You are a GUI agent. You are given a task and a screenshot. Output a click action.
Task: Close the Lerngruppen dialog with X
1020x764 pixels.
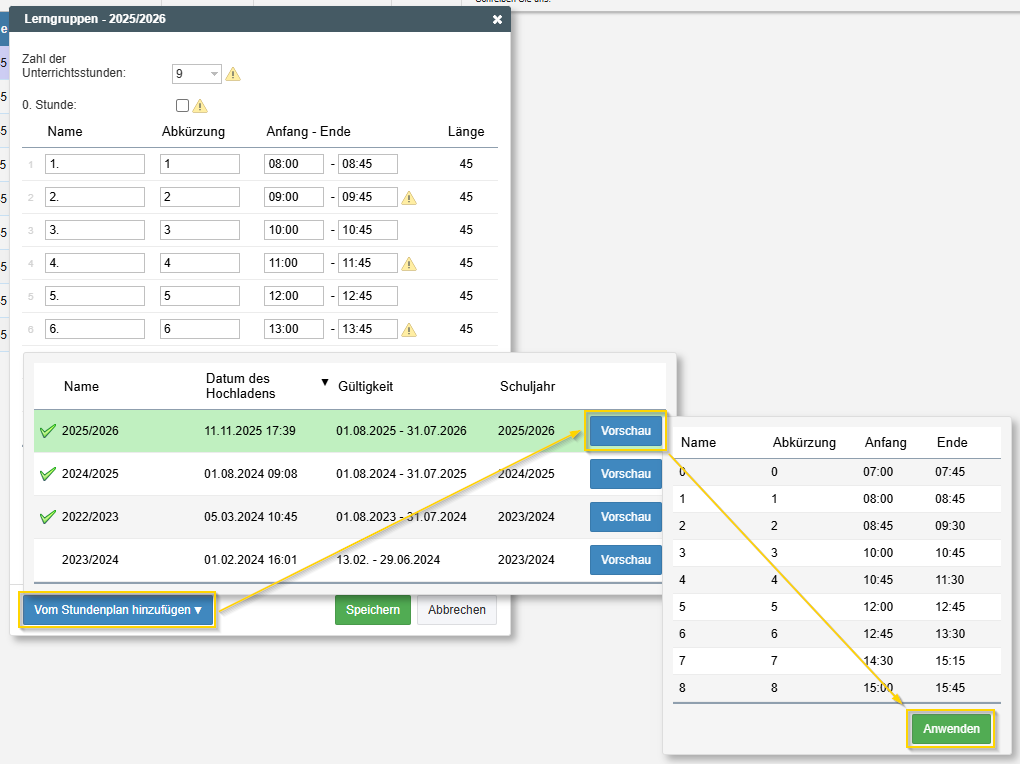pyautogui.click(x=497, y=20)
